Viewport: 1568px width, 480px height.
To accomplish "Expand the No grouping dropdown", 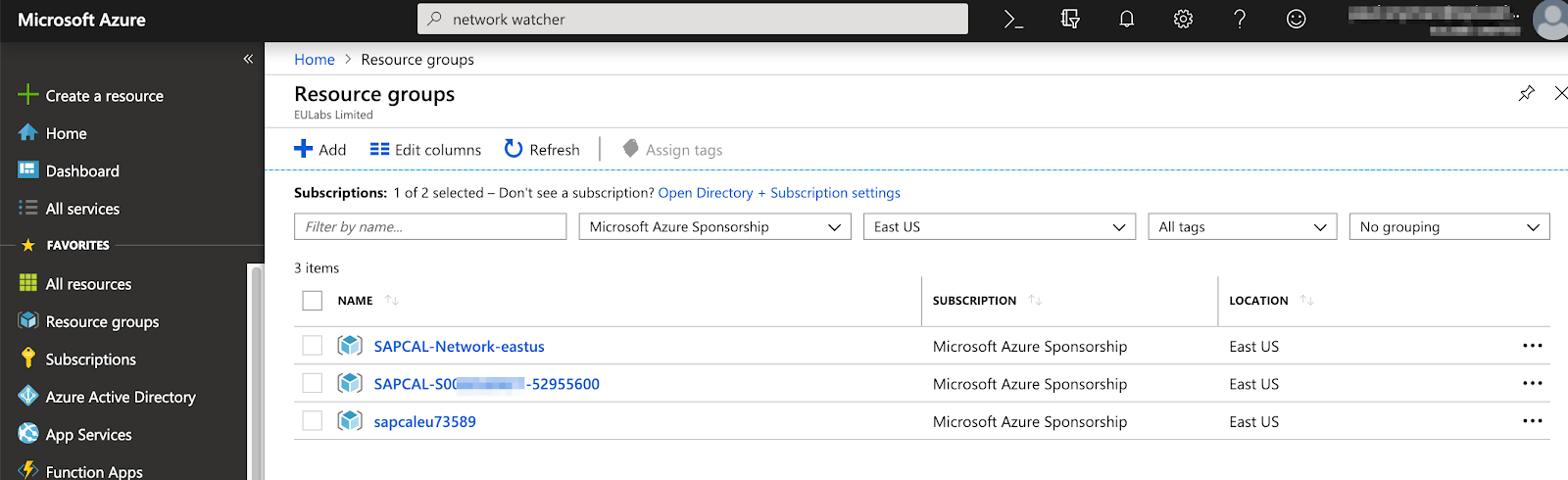I will [1448, 227].
